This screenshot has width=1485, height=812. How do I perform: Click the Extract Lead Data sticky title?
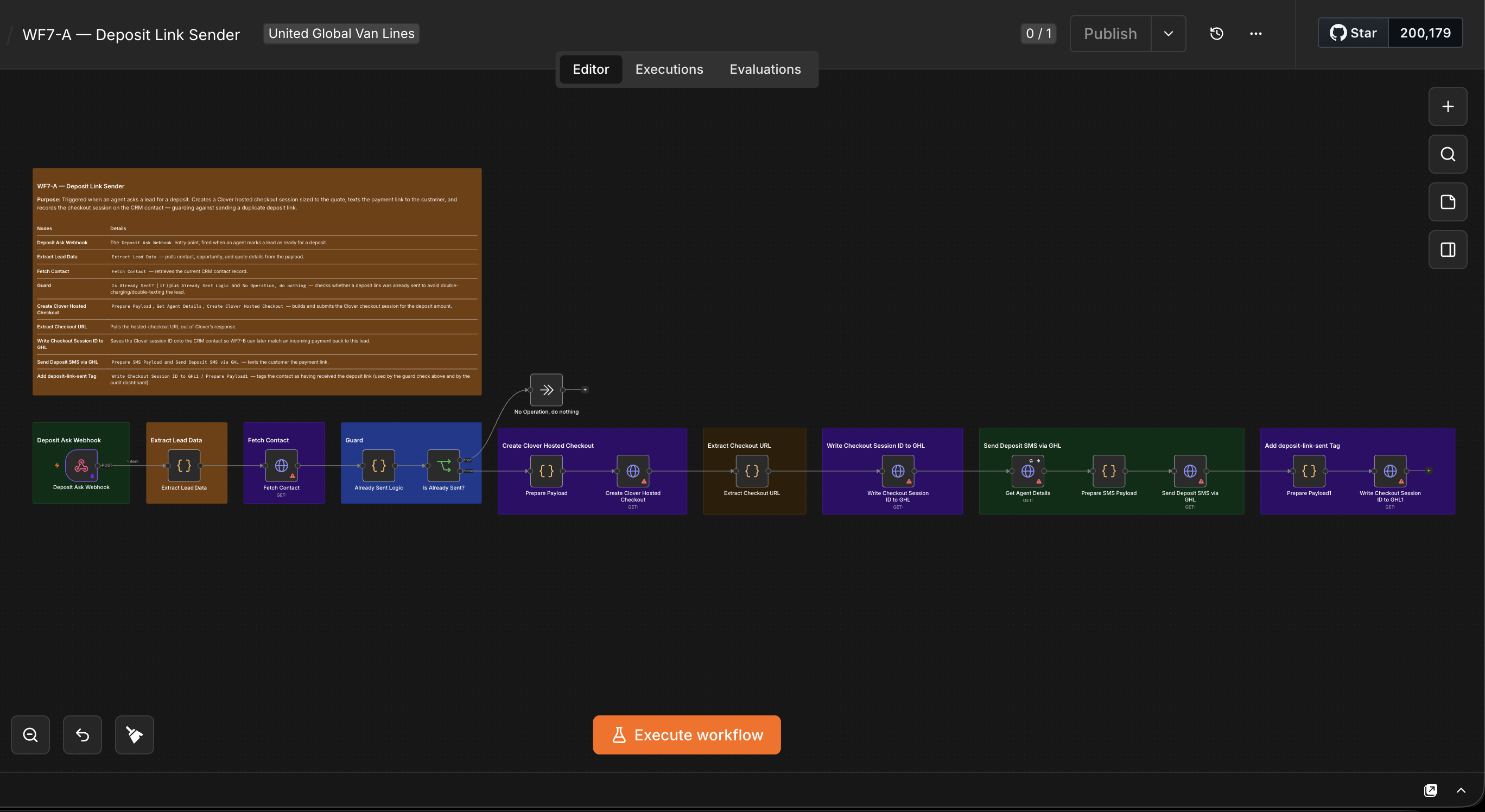point(176,440)
